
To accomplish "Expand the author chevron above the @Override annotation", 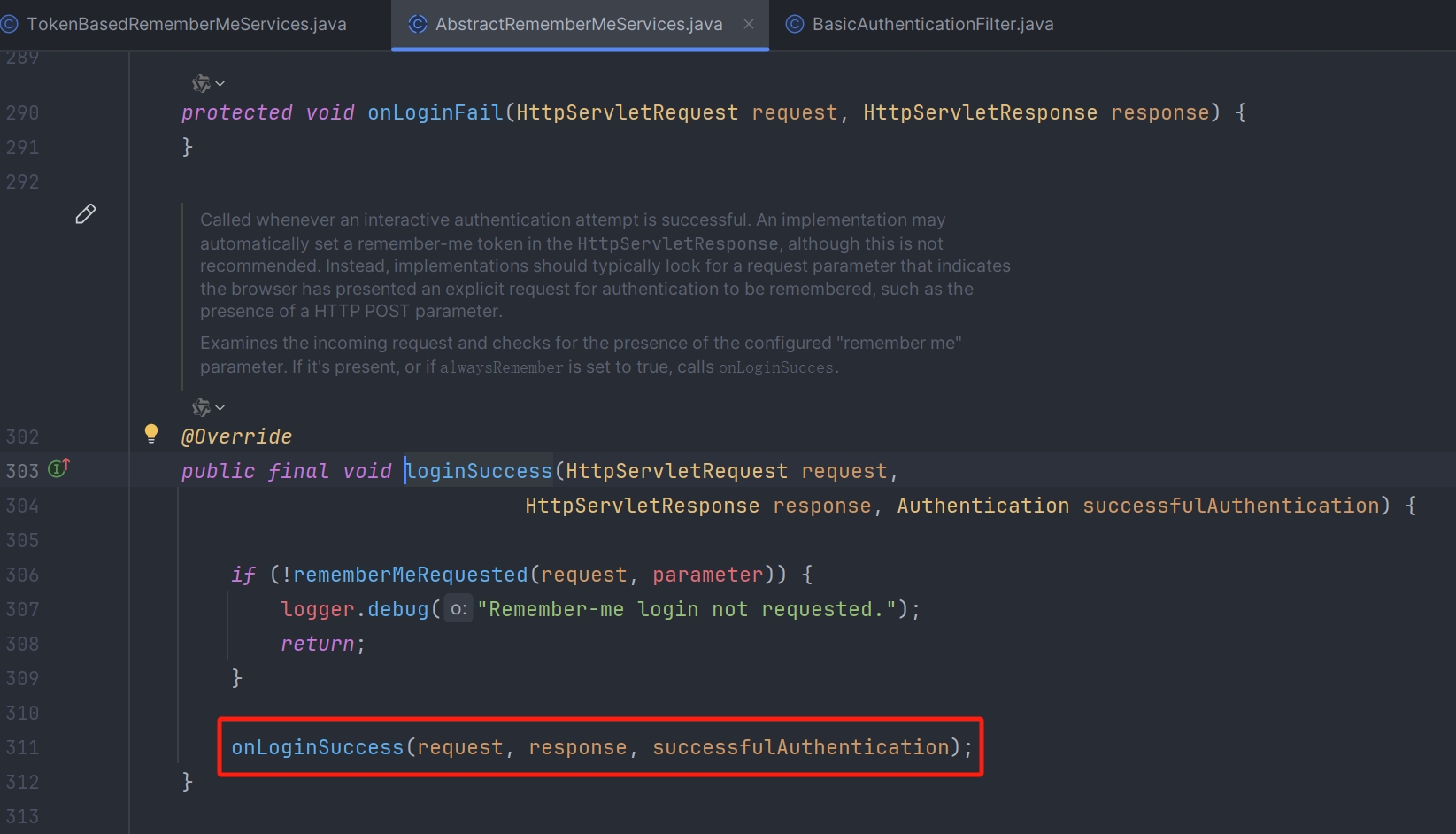I will click(x=220, y=408).
